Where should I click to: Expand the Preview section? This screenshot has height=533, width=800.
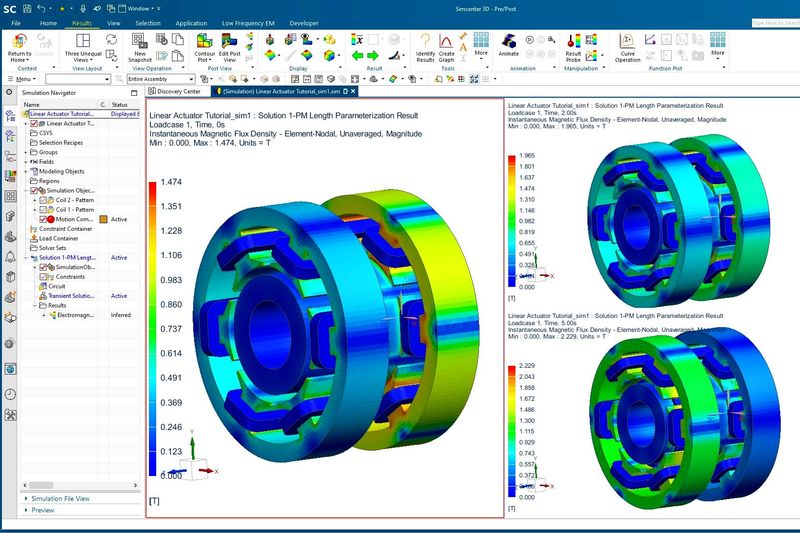pyautogui.click(x=39, y=510)
